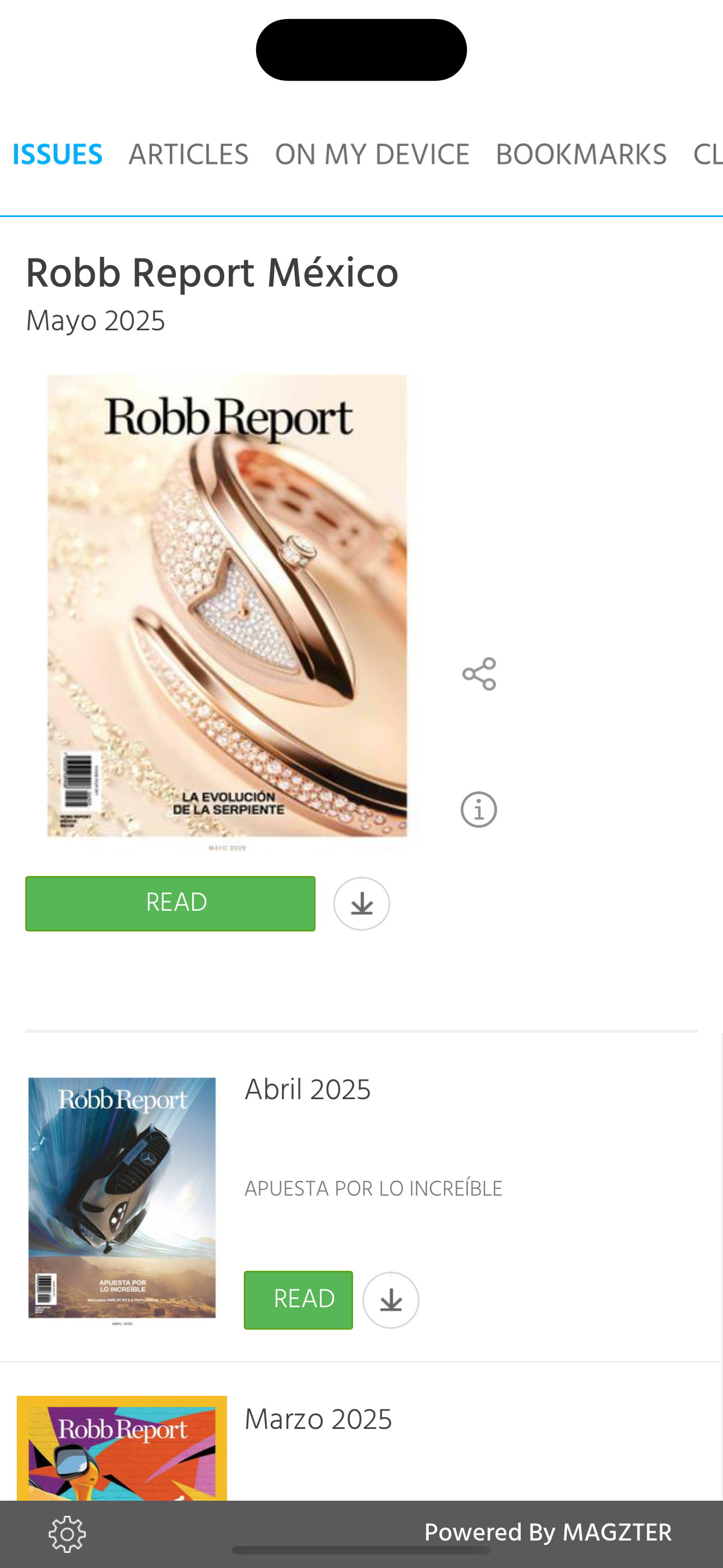This screenshot has width=723, height=1568.
Task: Tap the Marzo 2025 cover thumbnail
Action: tap(122, 1447)
